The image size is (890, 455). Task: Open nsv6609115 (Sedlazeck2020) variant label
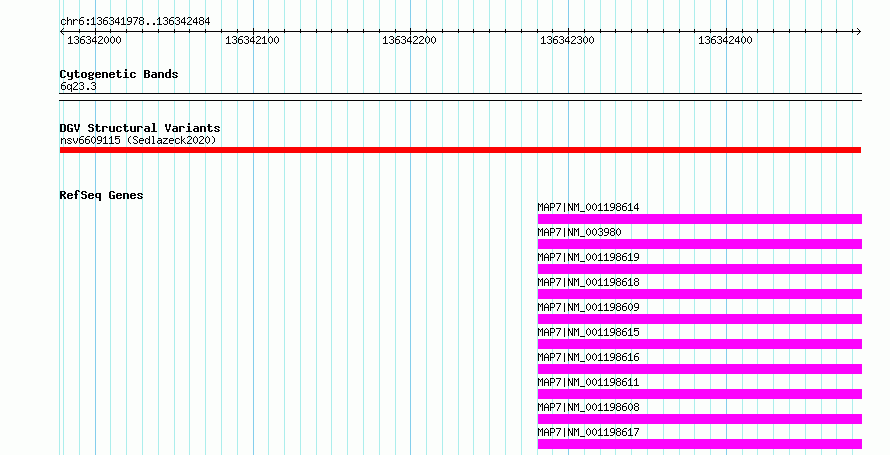(x=138, y=140)
